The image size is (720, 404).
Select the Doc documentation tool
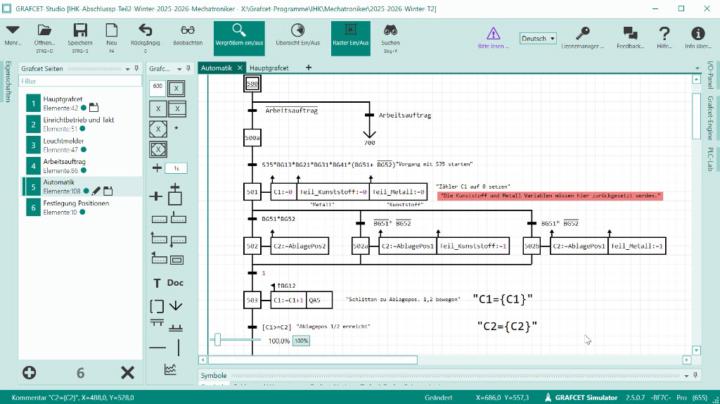[175, 283]
